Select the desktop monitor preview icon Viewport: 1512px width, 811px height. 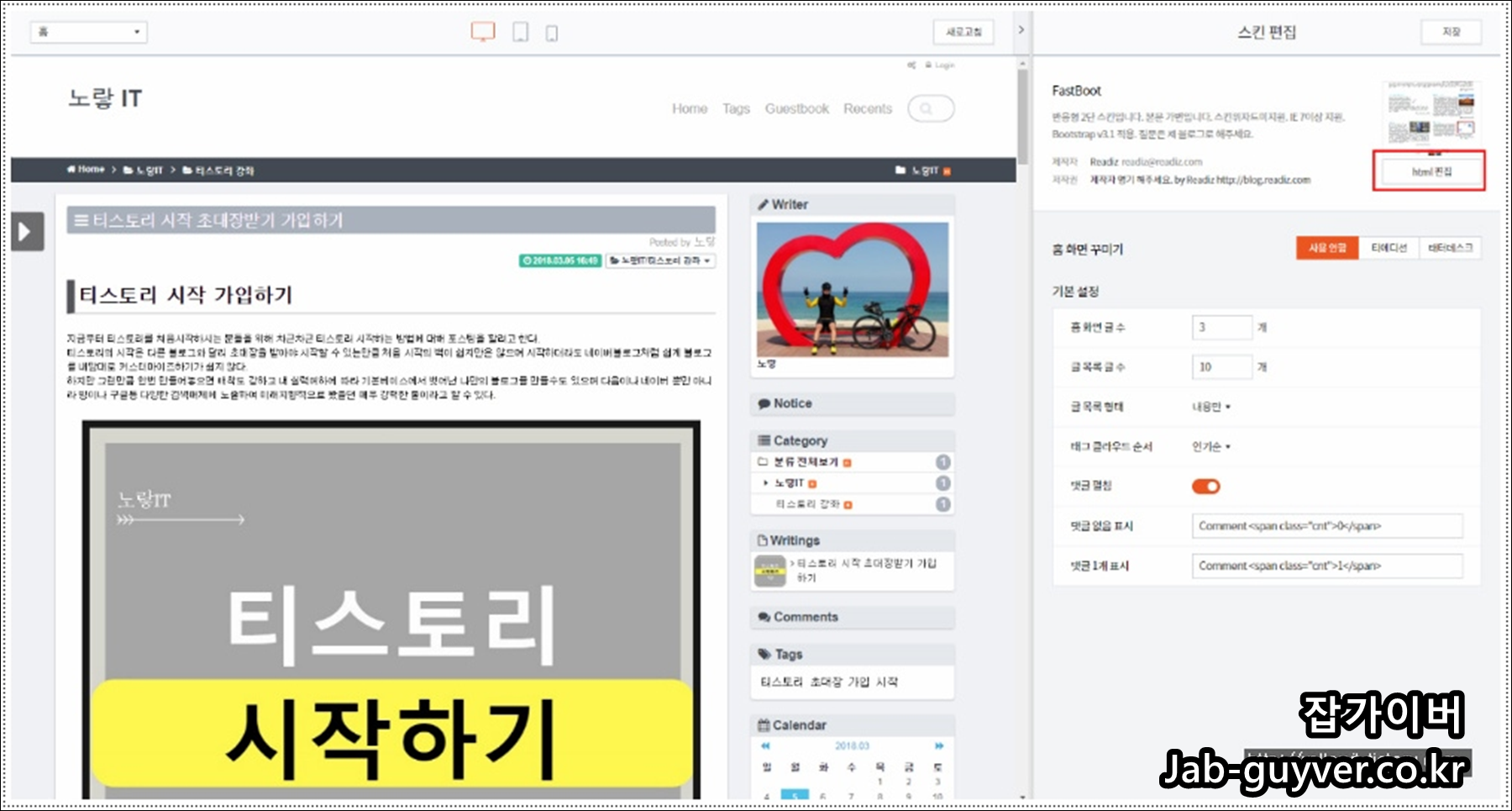[483, 32]
